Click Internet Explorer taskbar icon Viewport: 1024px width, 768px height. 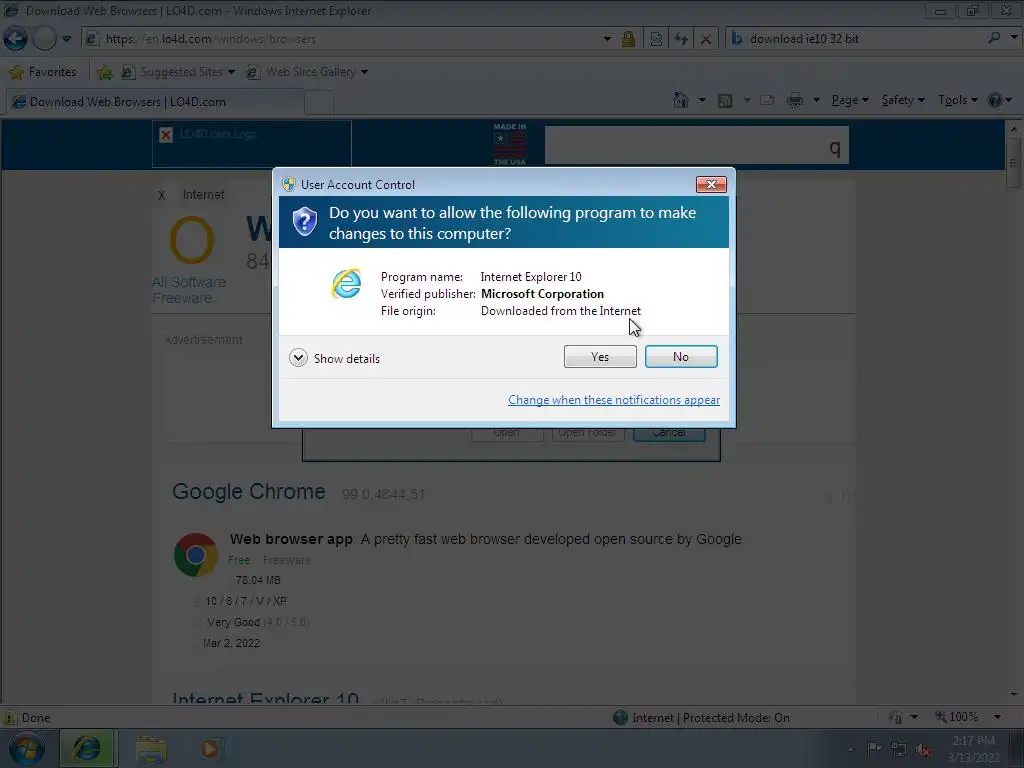tap(87, 748)
